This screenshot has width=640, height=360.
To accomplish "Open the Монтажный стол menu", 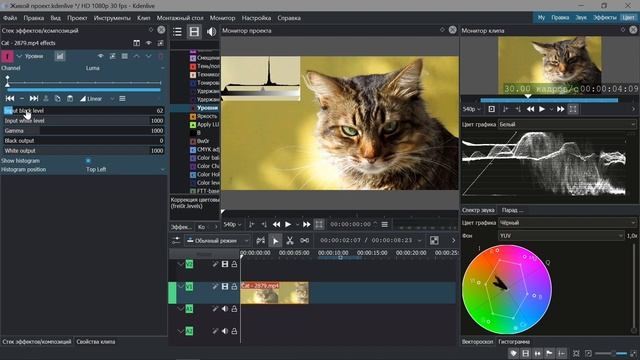I will point(180,18).
